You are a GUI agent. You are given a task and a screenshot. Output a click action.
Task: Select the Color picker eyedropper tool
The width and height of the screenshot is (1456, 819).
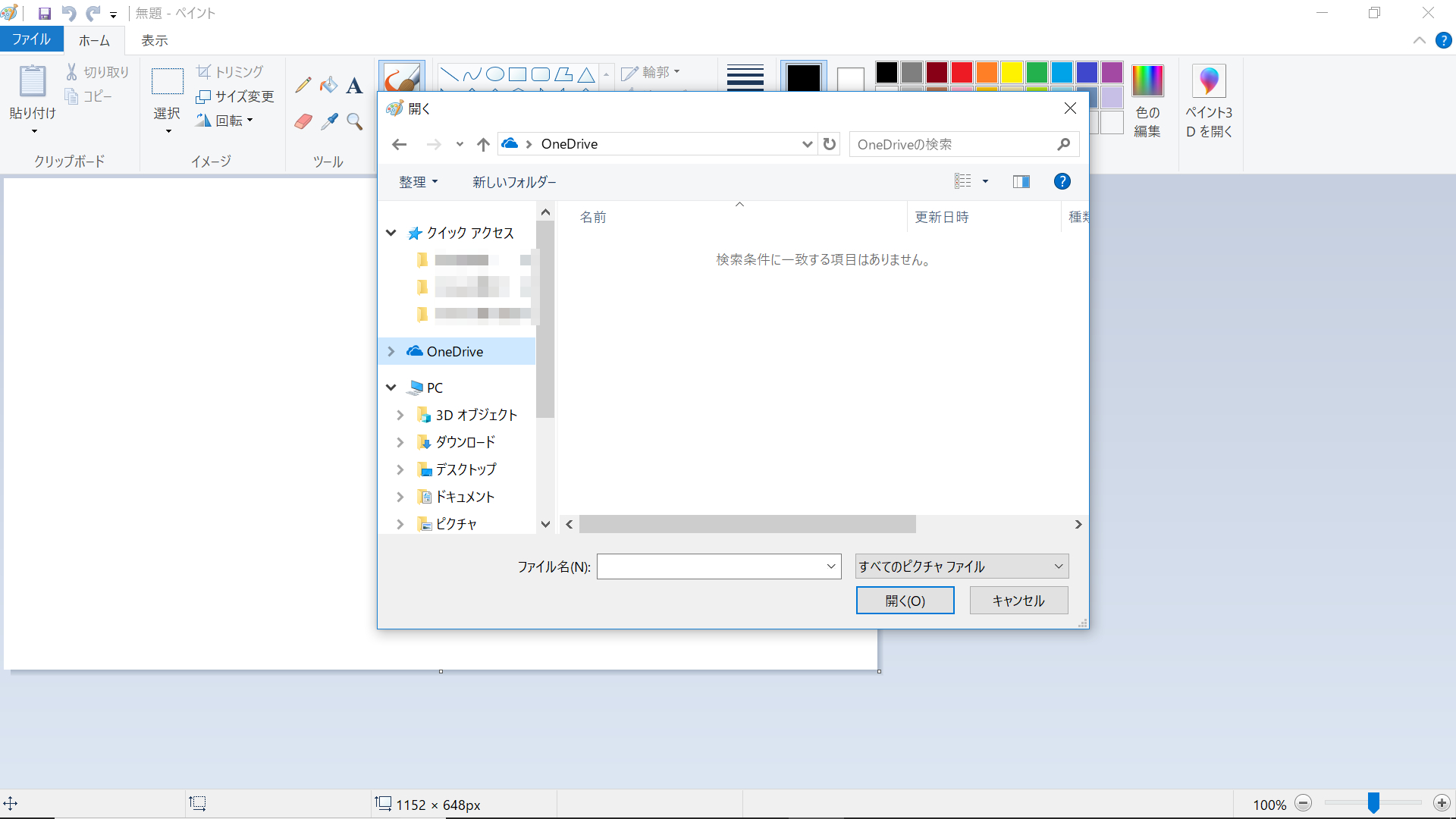click(x=329, y=121)
